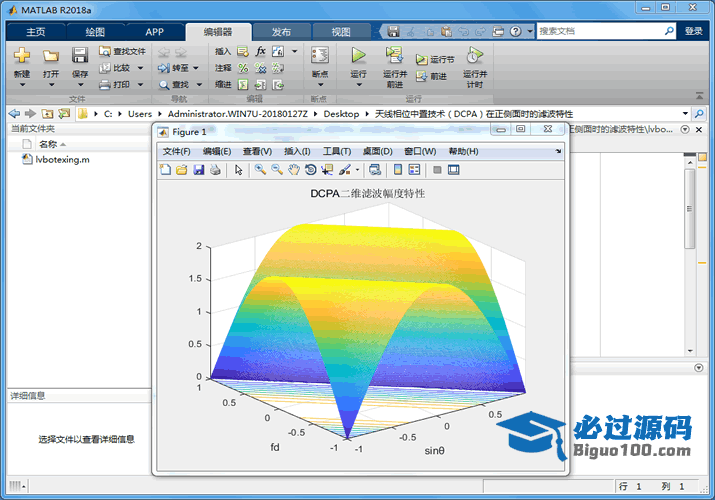Expand the Go To (转至) dropdown

pos(196,68)
